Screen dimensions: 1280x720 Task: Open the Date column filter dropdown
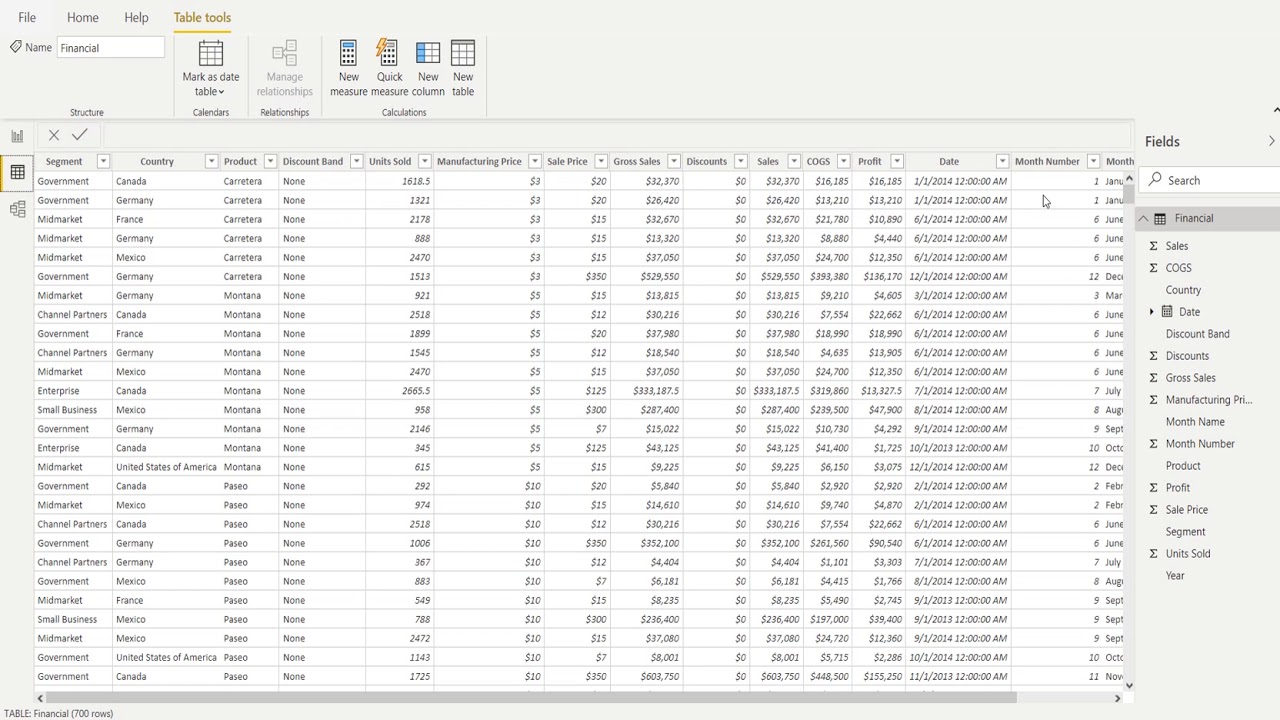pyautogui.click(x=1002, y=161)
